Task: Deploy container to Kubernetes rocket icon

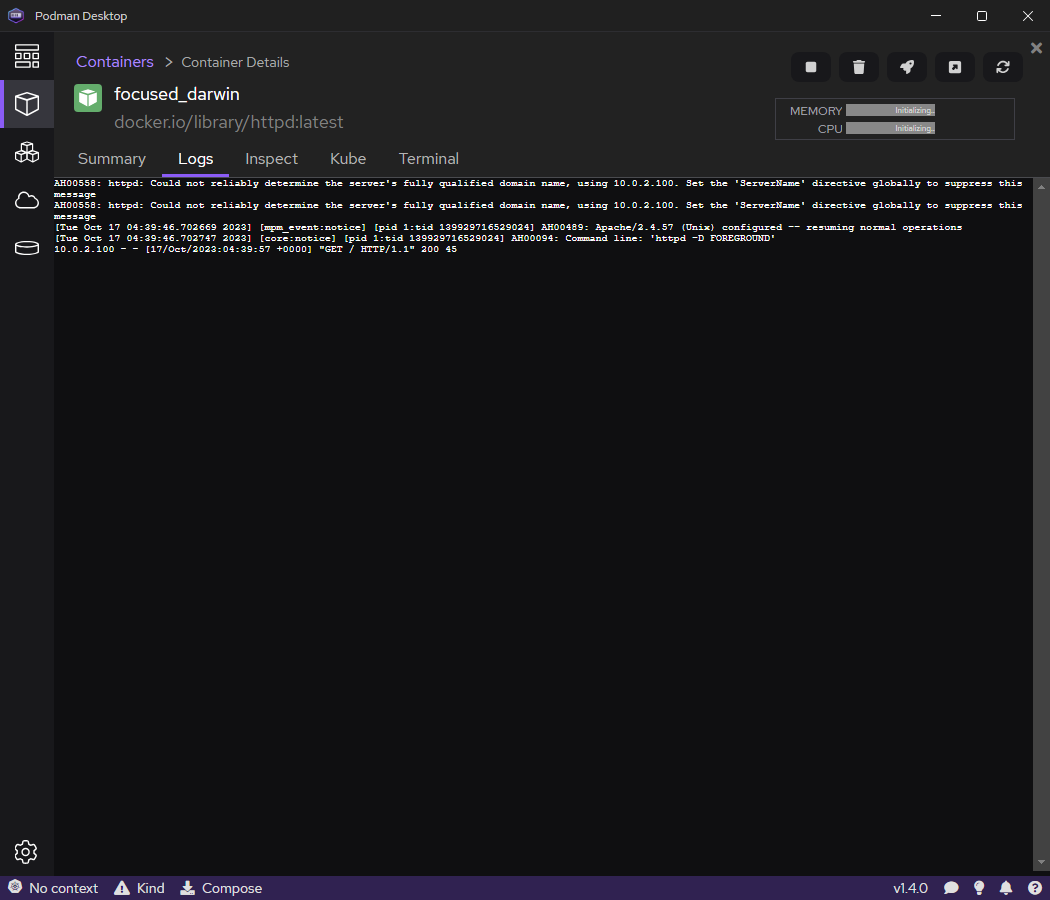Action: coord(907,67)
